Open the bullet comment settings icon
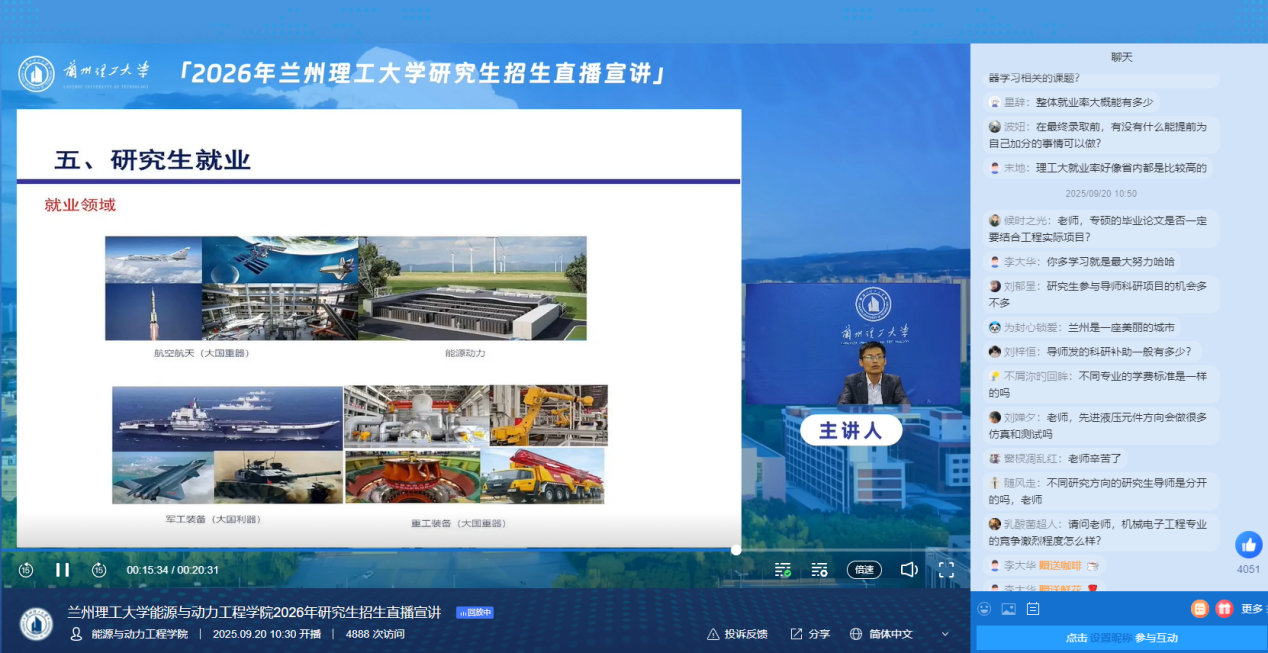 (820, 570)
